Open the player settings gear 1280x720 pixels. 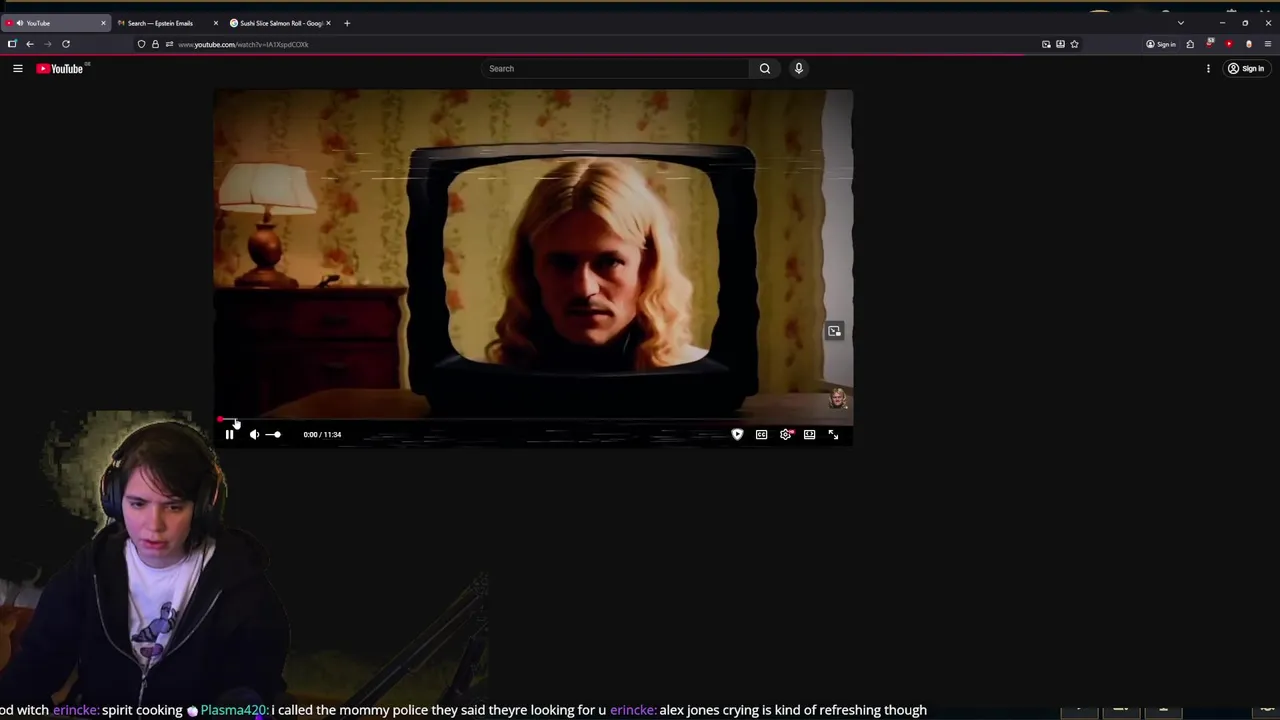pos(786,434)
